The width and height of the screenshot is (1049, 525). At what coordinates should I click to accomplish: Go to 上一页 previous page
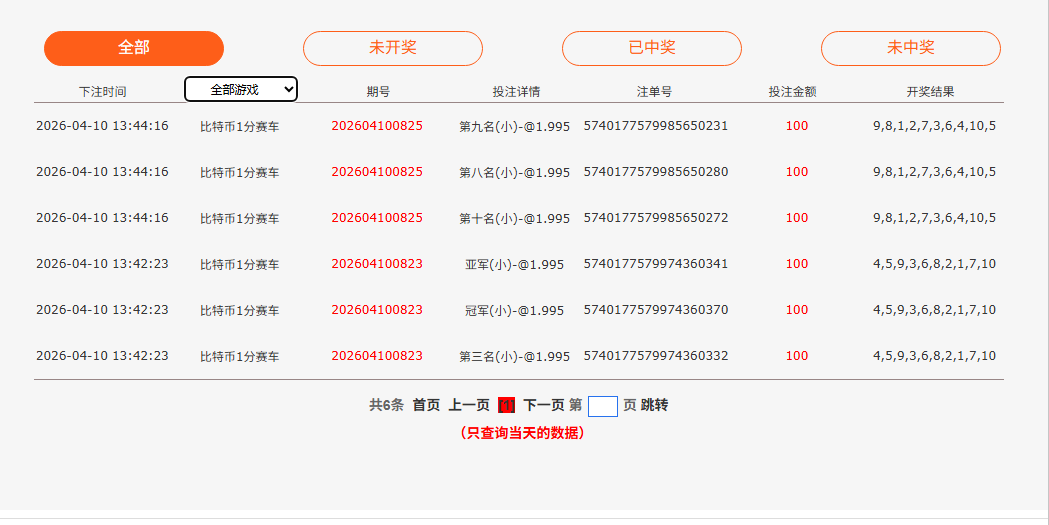[x=469, y=405]
